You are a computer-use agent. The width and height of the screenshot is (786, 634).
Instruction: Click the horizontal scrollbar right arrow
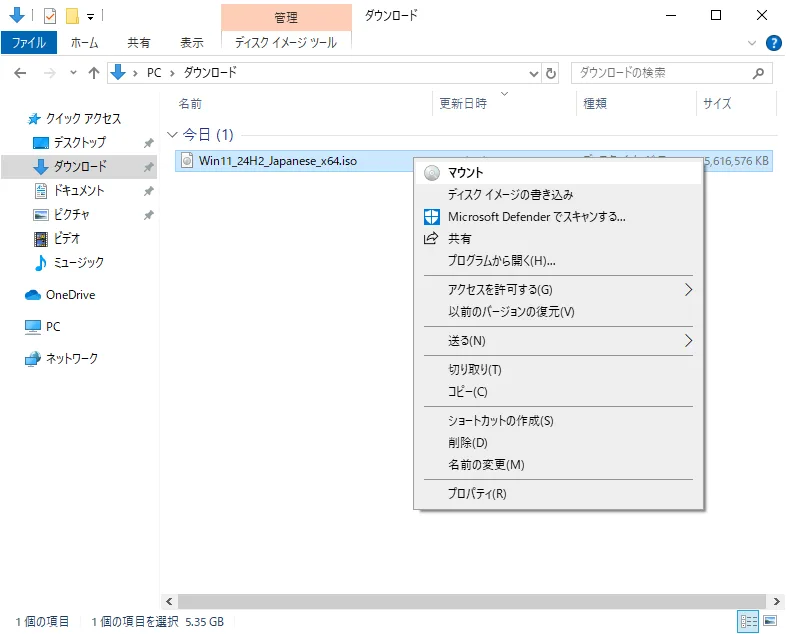pos(776,601)
